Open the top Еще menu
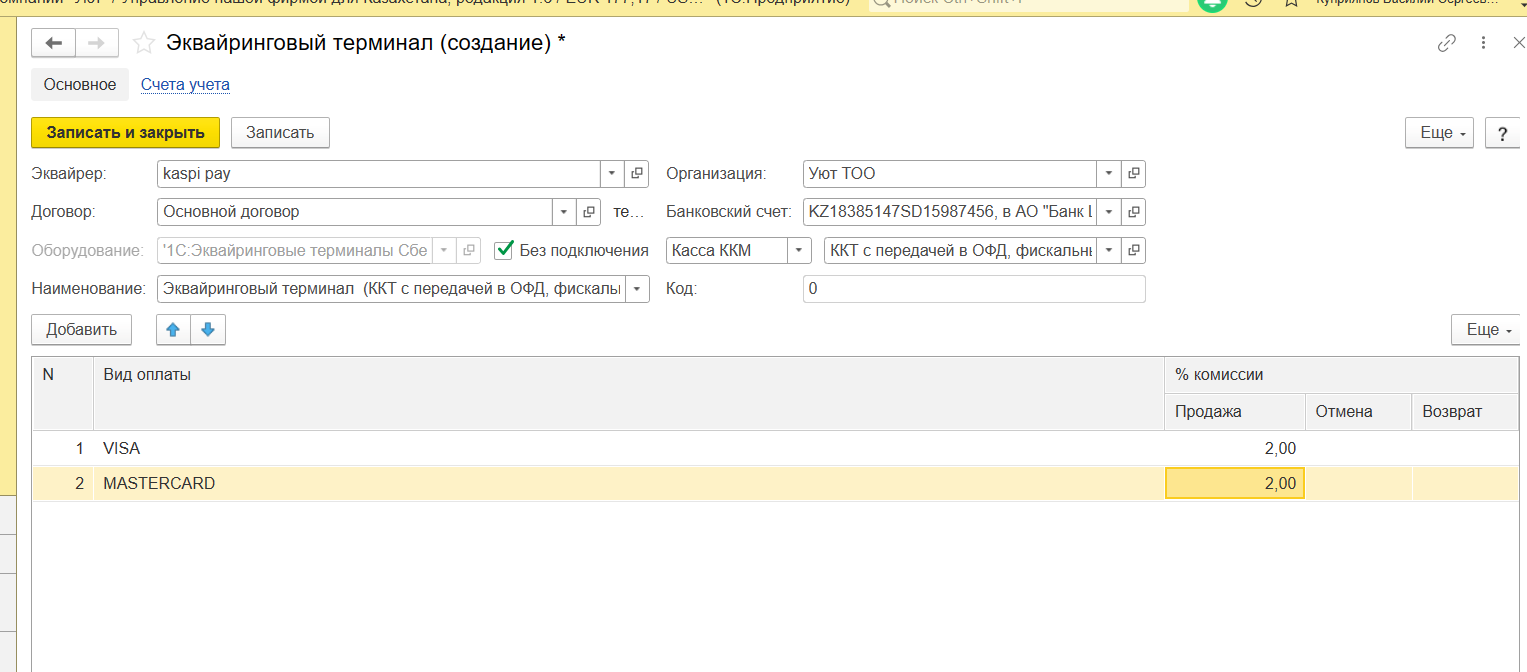The width and height of the screenshot is (1527, 672). coord(1439,133)
